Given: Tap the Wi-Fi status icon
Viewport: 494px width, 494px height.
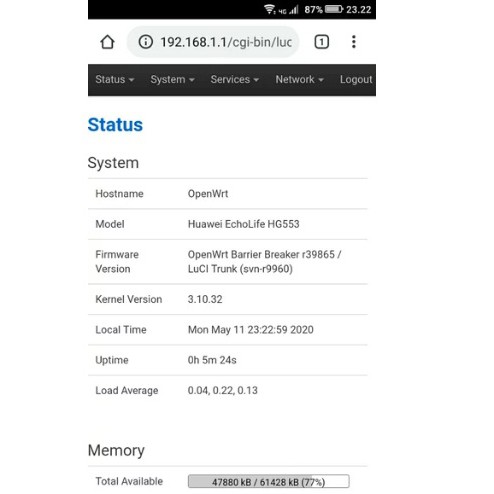Looking at the screenshot, I should click(269, 9).
